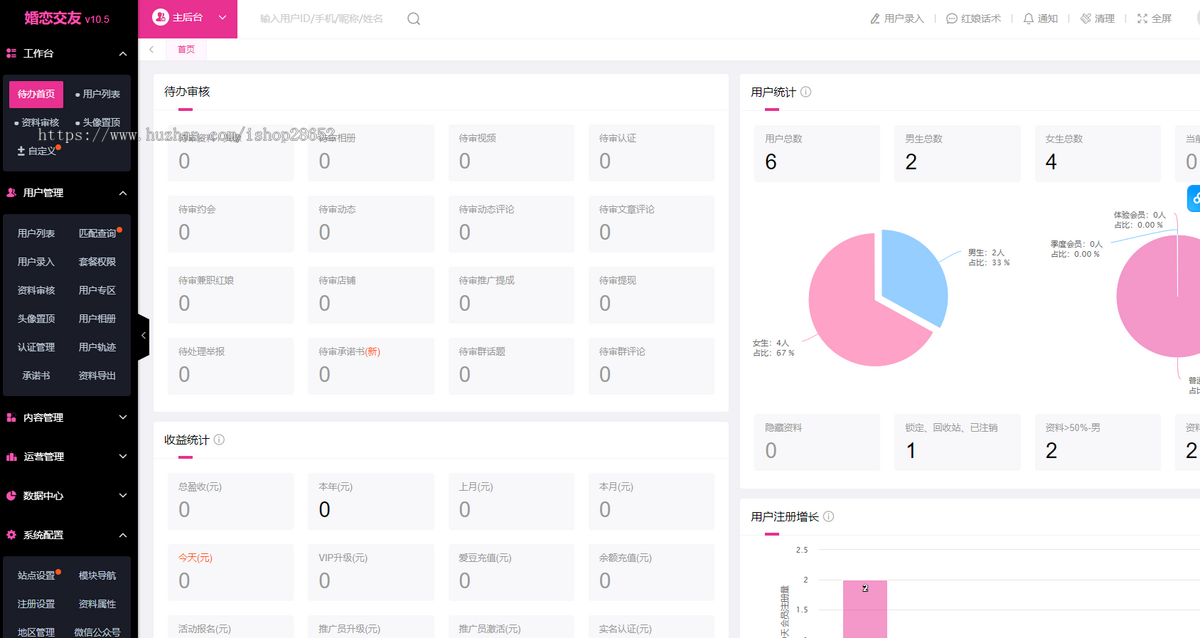Image resolution: width=1200 pixels, height=638 pixels.
Task: Click the pink registration bar in growth chart
Action: click(x=865, y=609)
